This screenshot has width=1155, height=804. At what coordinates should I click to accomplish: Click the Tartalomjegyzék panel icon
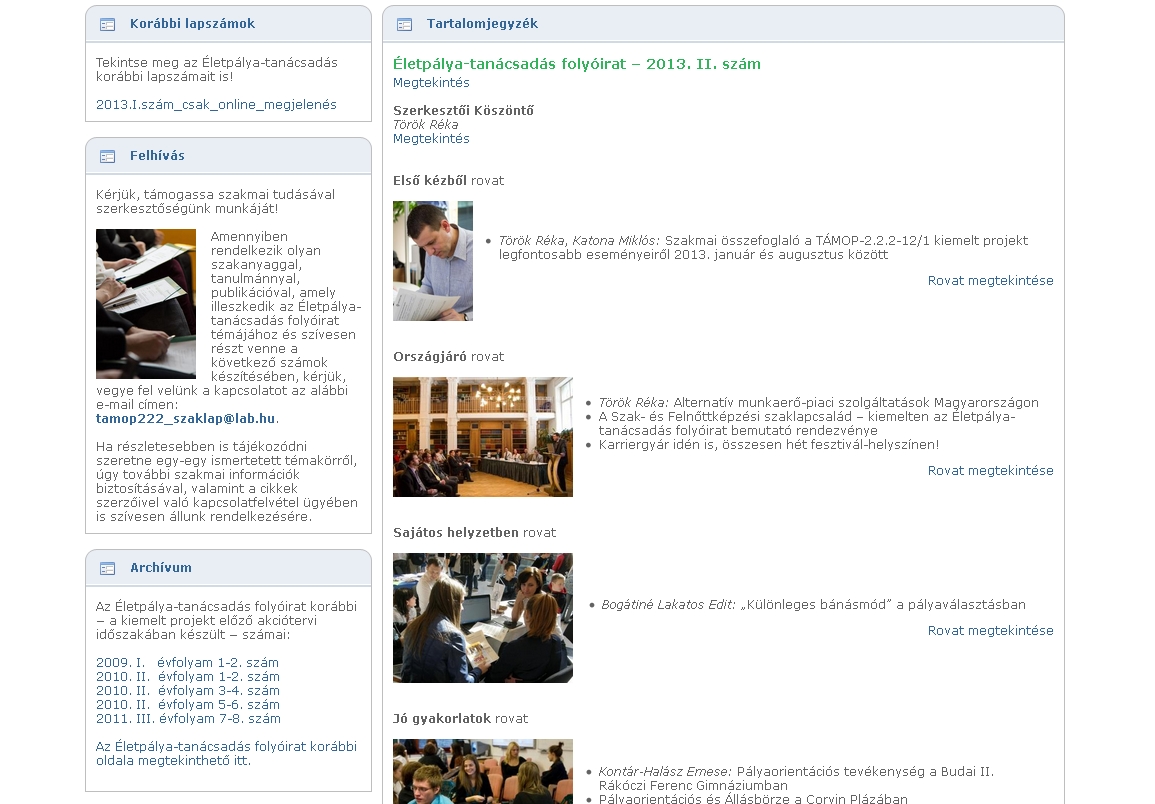[404, 24]
